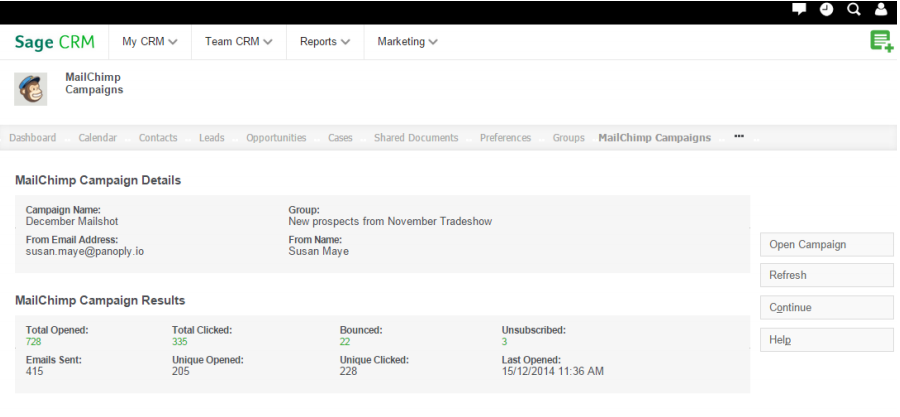The height and width of the screenshot is (417, 900).
Task: Switch to the Opportunities tab
Action: tap(276, 138)
